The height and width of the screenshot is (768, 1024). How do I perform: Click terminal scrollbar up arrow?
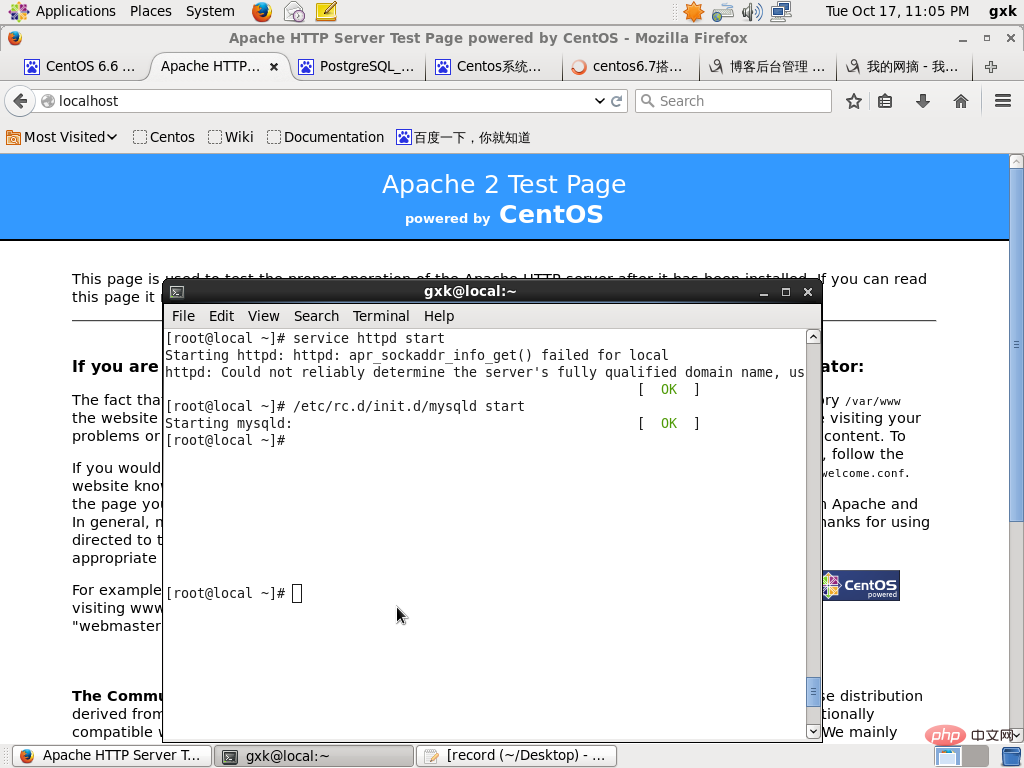point(813,337)
